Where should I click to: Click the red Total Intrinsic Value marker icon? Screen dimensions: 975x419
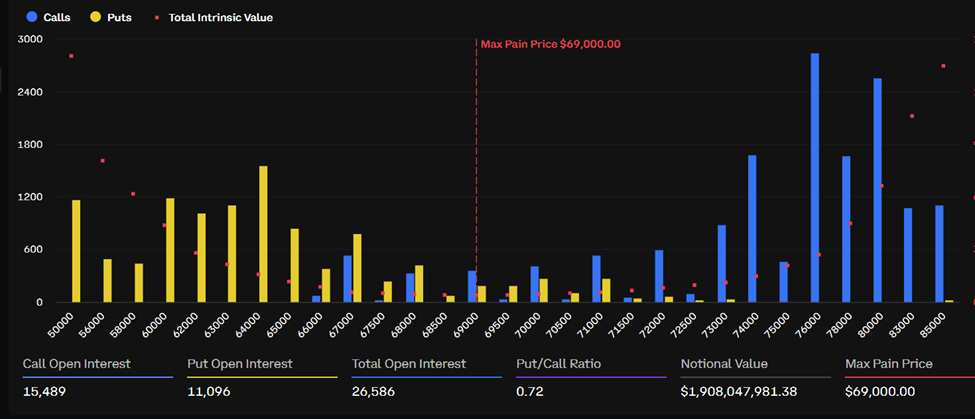[x=157, y=17]
